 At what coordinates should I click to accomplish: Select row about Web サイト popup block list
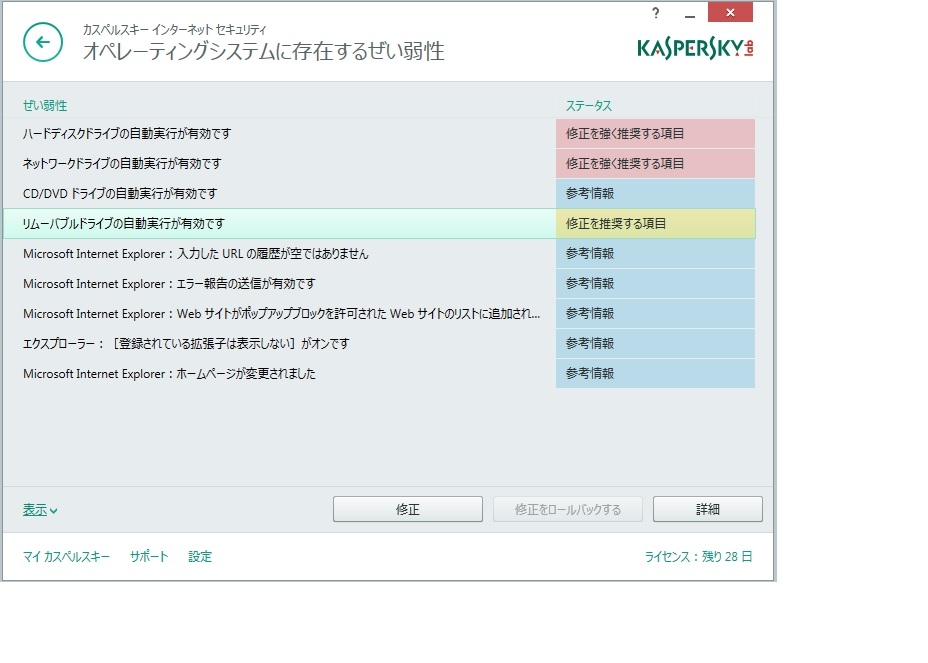point(379,314)
